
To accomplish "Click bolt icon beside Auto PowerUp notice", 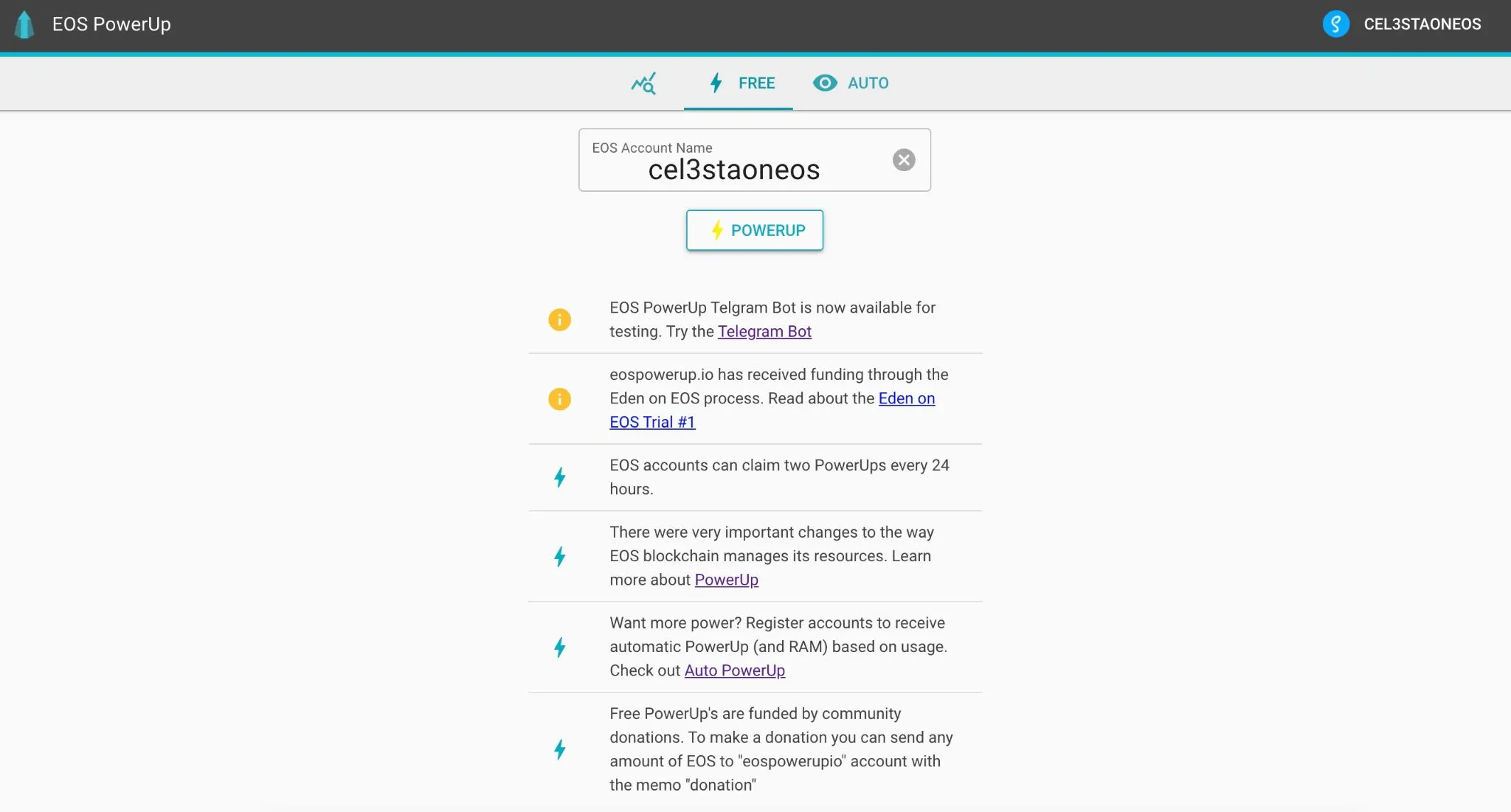I will (x=560, y=648).
